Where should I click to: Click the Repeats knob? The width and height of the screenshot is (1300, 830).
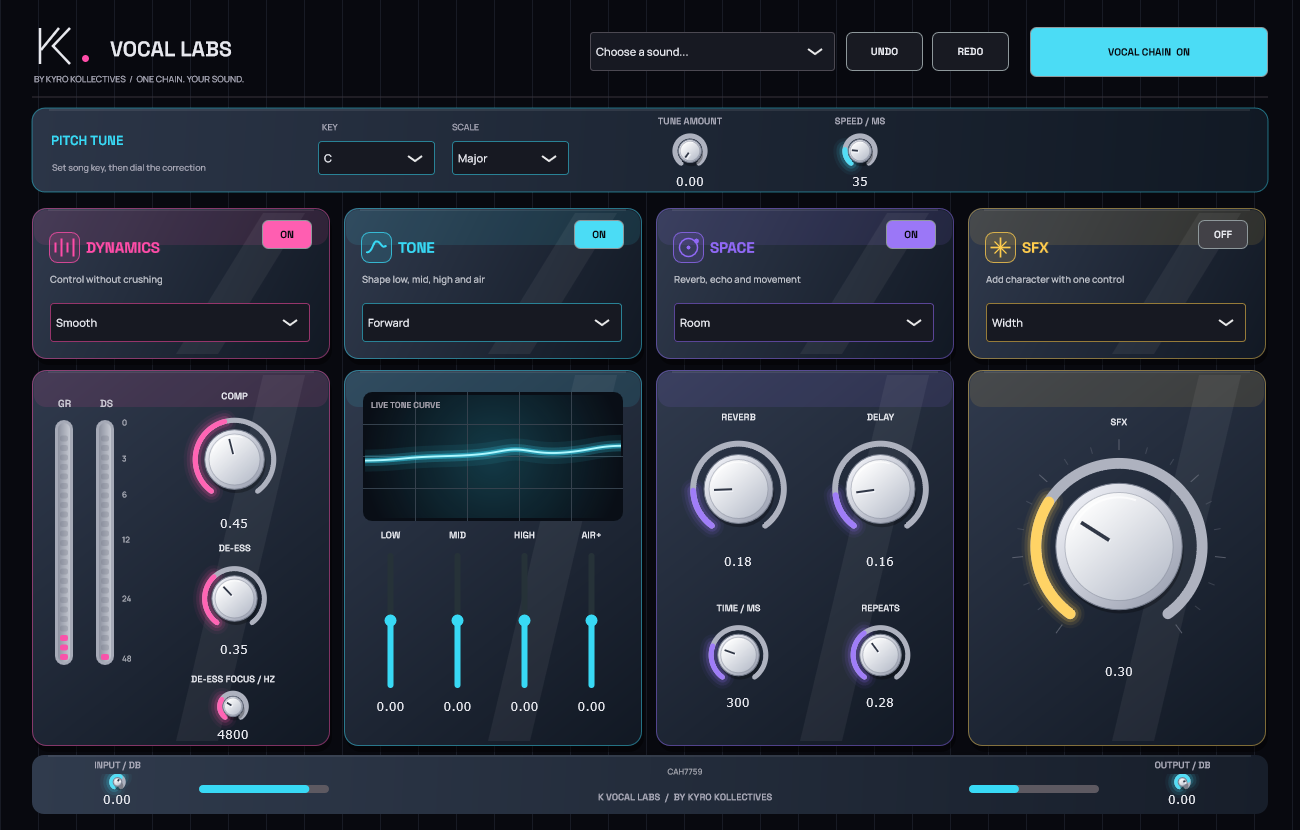[880, 656]
